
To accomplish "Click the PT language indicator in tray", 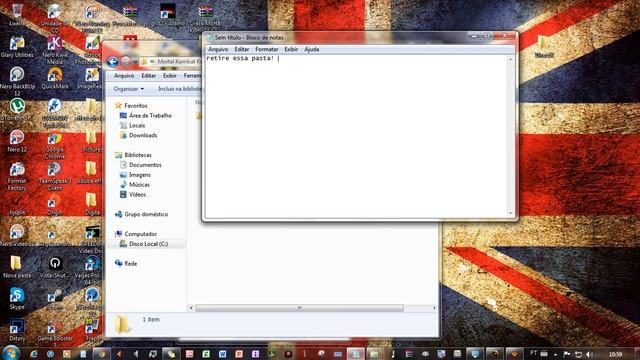I will pos(533,353).
